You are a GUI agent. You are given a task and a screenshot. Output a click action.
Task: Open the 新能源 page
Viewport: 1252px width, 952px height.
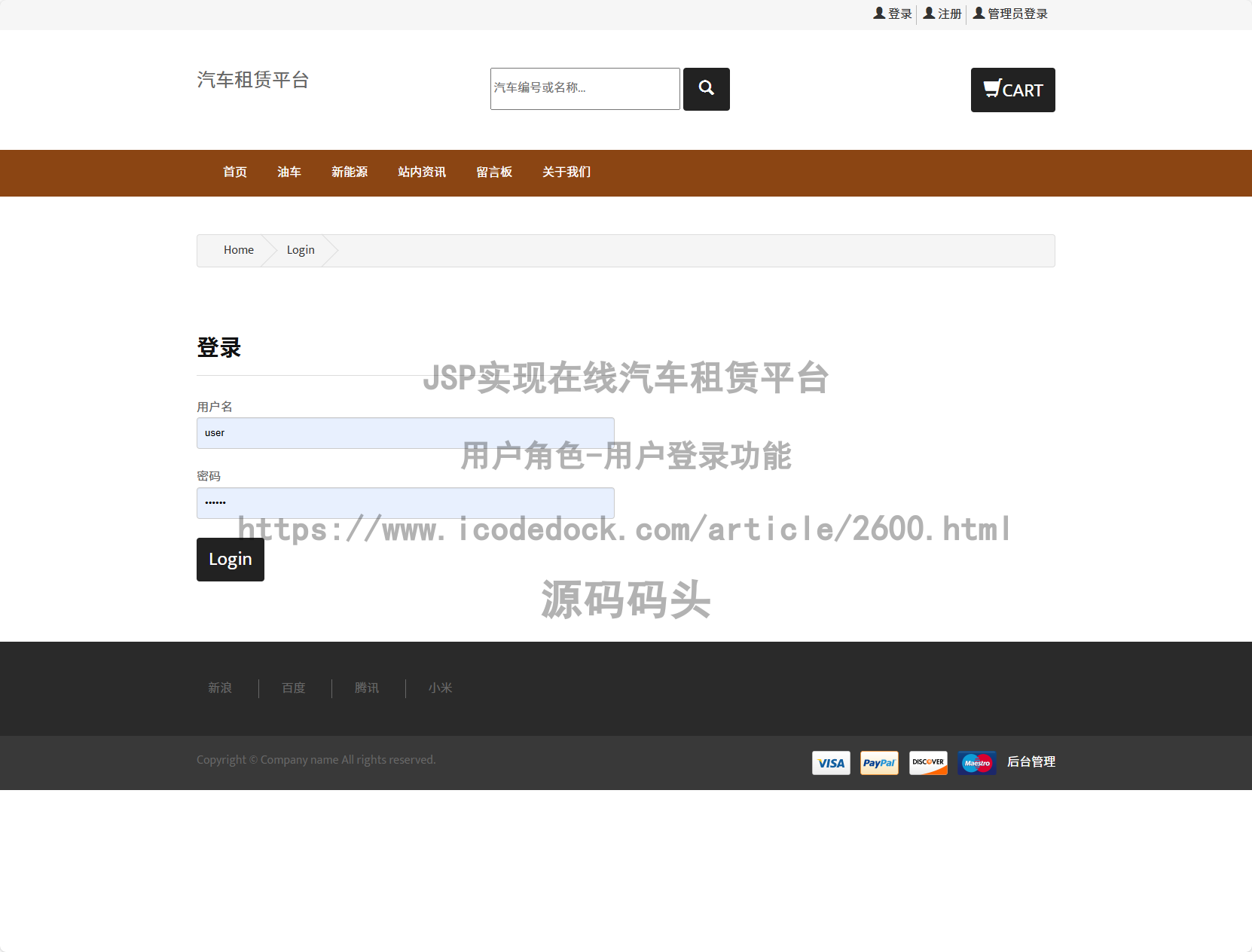click(350, 172)
